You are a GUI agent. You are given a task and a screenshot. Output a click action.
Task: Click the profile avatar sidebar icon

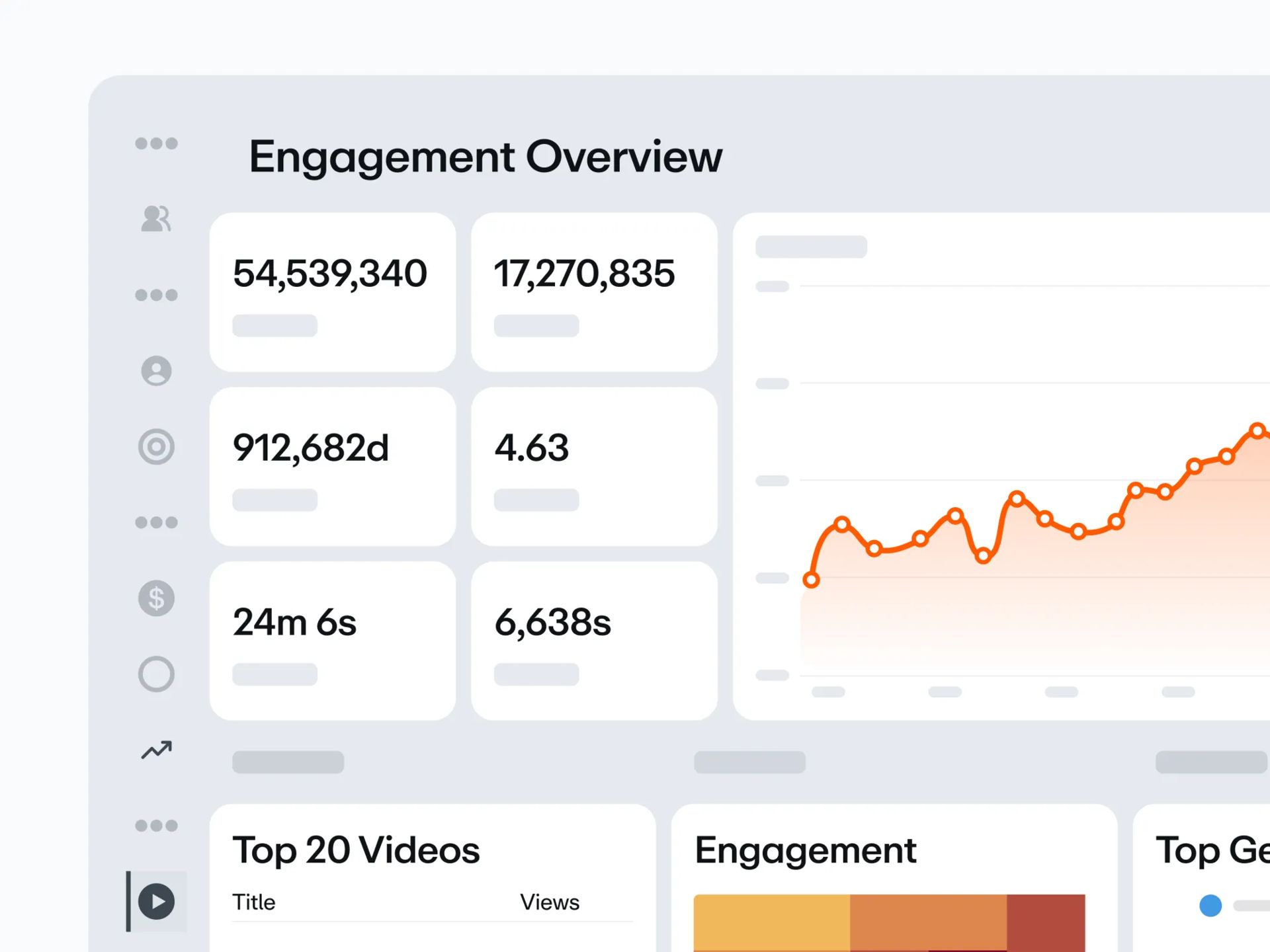click(x=156, y=371)
